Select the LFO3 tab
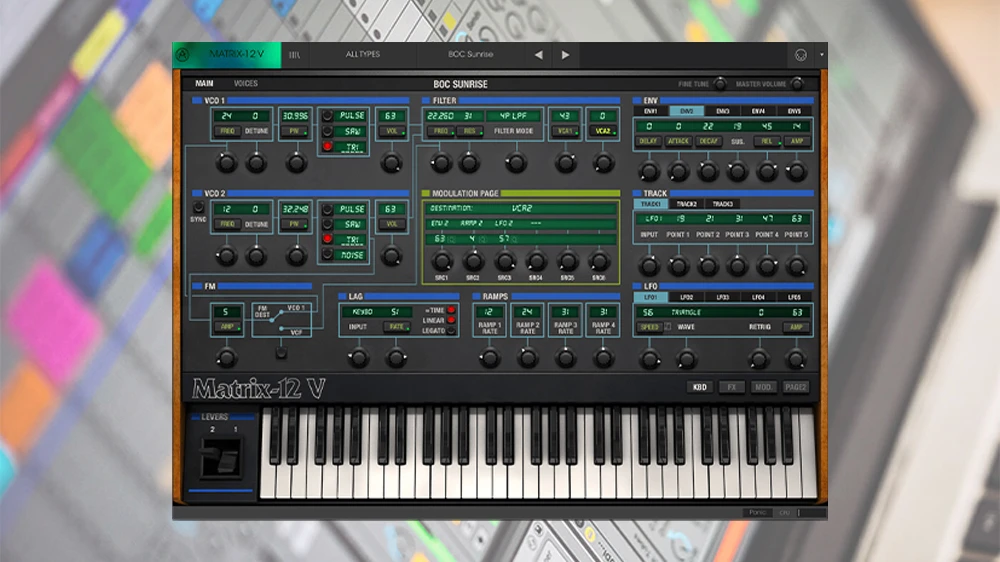The width and height of the screenshot is (1000, 562). click(723, 297)
